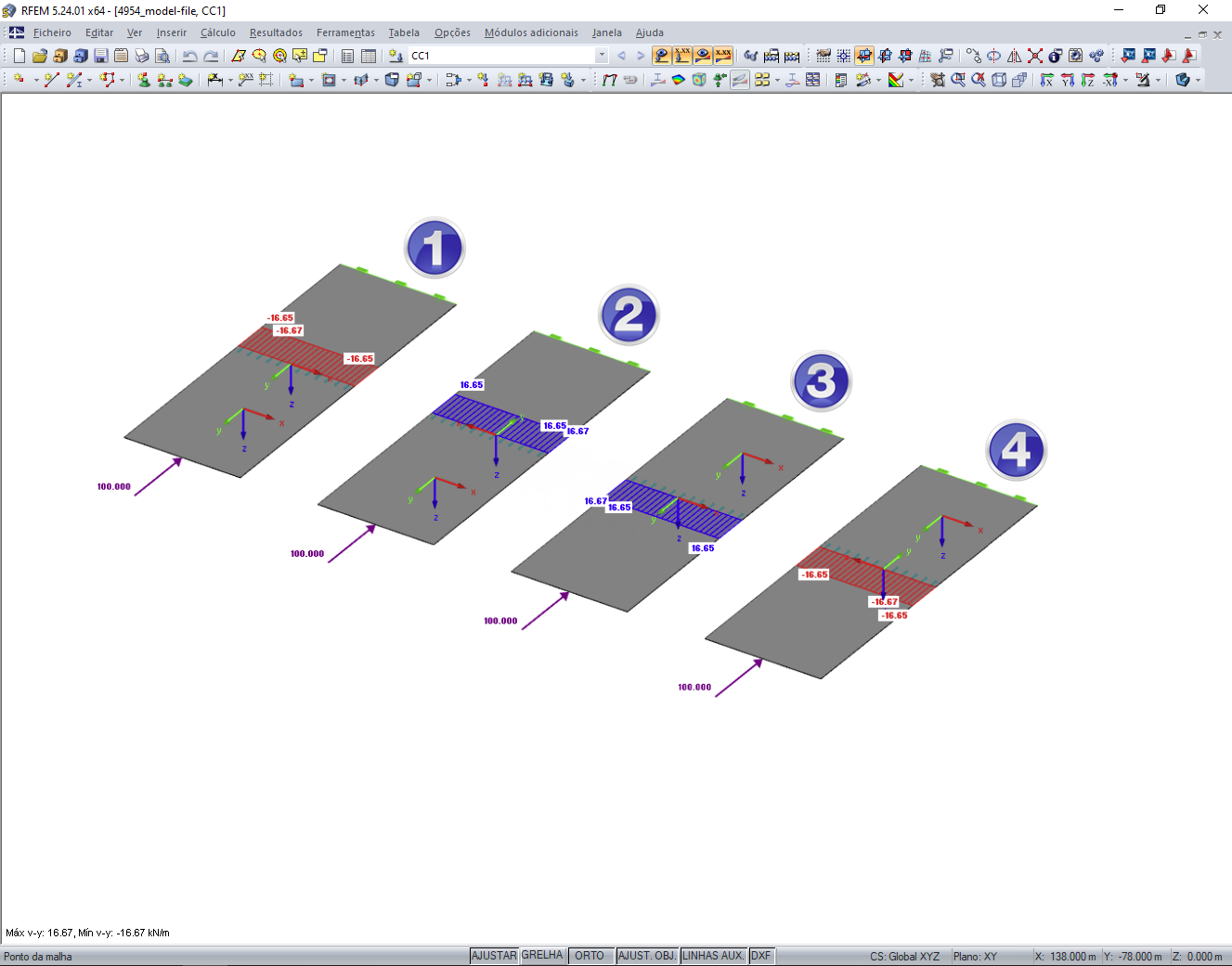Go to next load case with right arrow
This screenshot has height=966, width=1232.
(640, 56)
